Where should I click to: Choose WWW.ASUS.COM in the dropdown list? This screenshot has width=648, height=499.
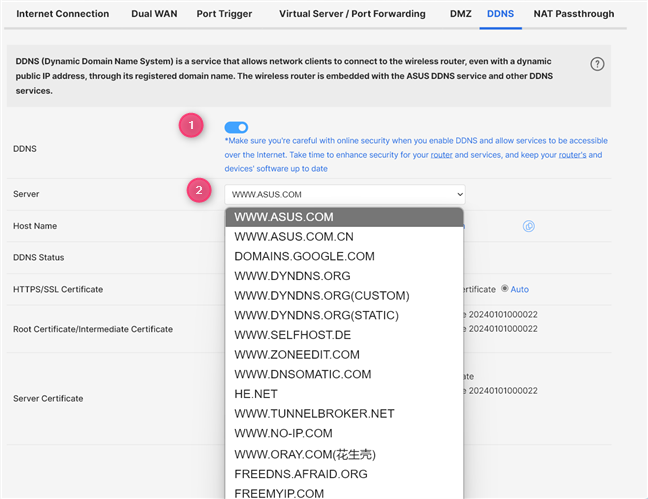344,217
